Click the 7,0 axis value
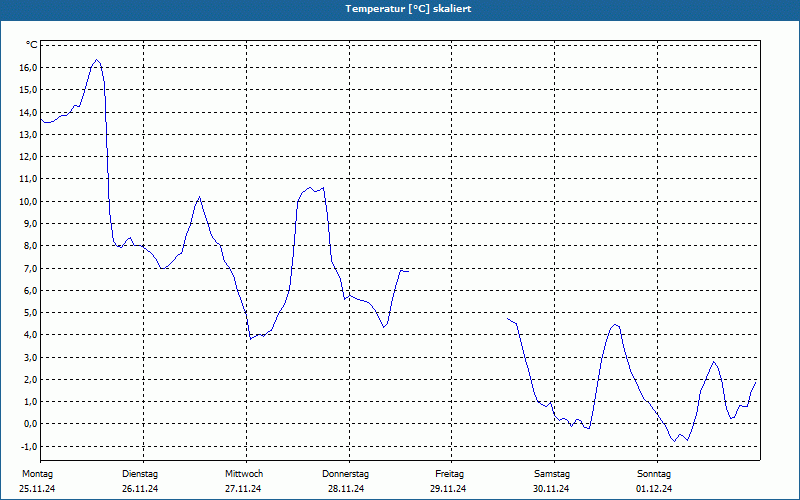This screenshot has width=800, height=500. coord(30,268)
